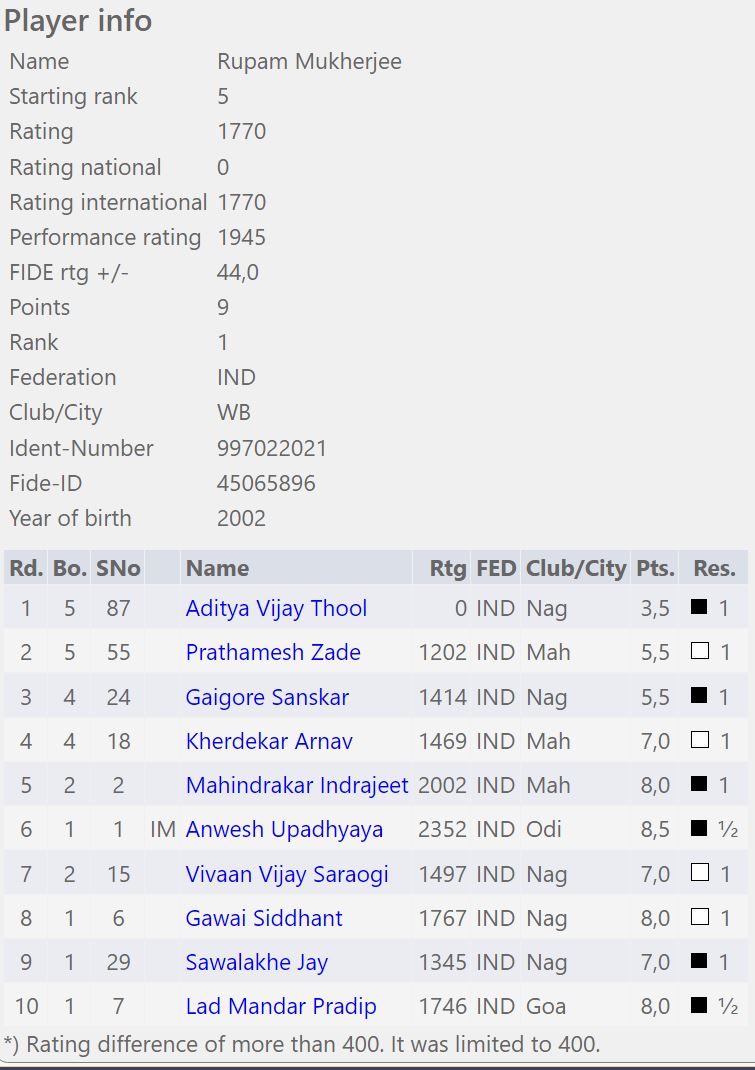The width and height of the screenshot is (755, 1070).
Task: Open Anwesh Upadhyaya player link
Action: [284, 829]
